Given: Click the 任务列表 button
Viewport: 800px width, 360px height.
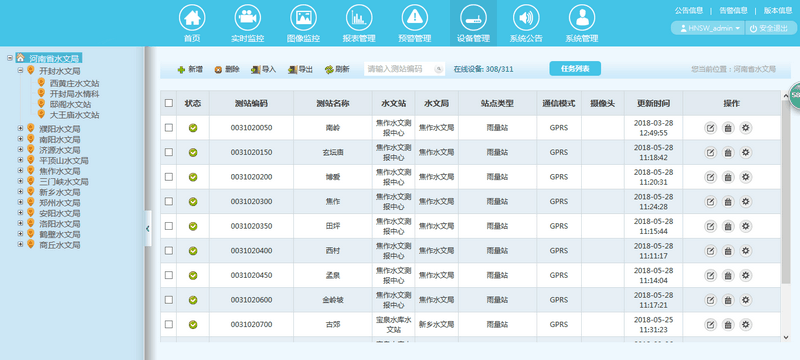Looking at the screenshot, I should [575, 69].
